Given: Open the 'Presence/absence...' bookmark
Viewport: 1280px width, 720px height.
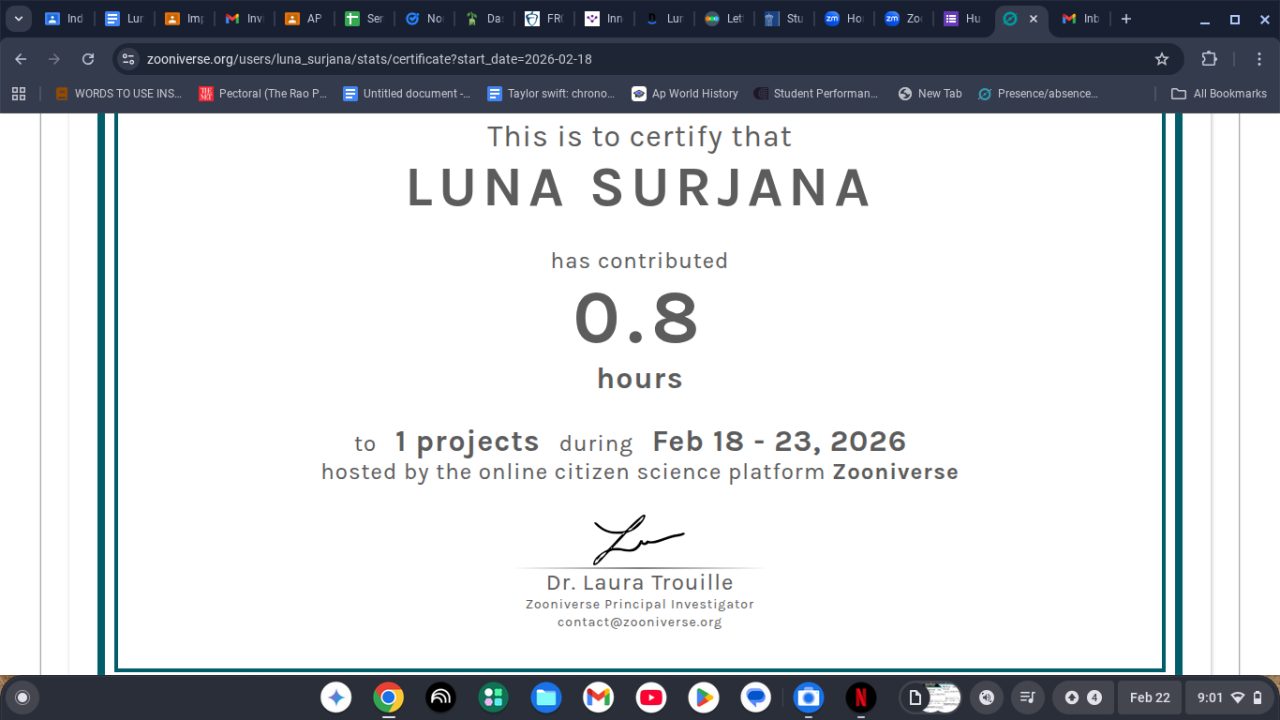Looking at the screenshot, I should pos(1038,94).
